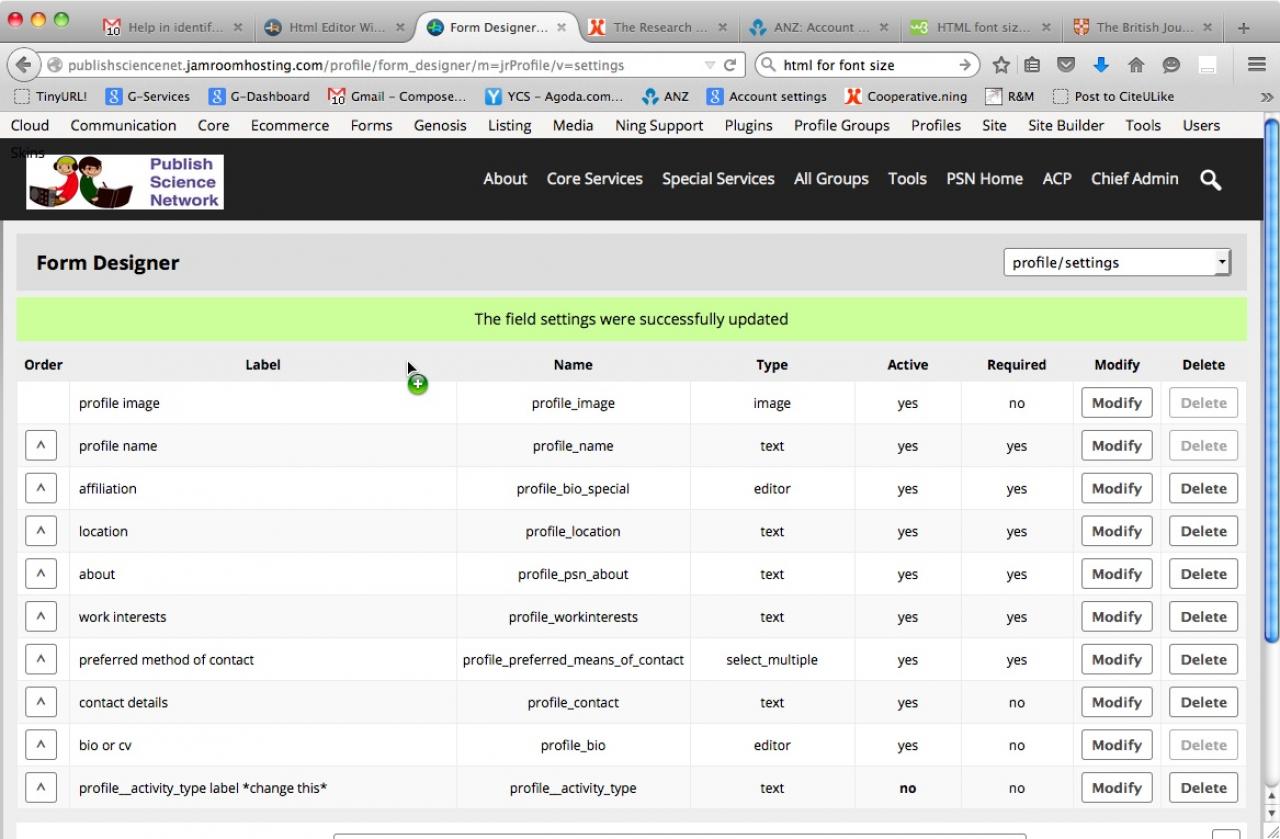
Task: Open the URL bar history dropdown arrow
Action: [710, 65]
